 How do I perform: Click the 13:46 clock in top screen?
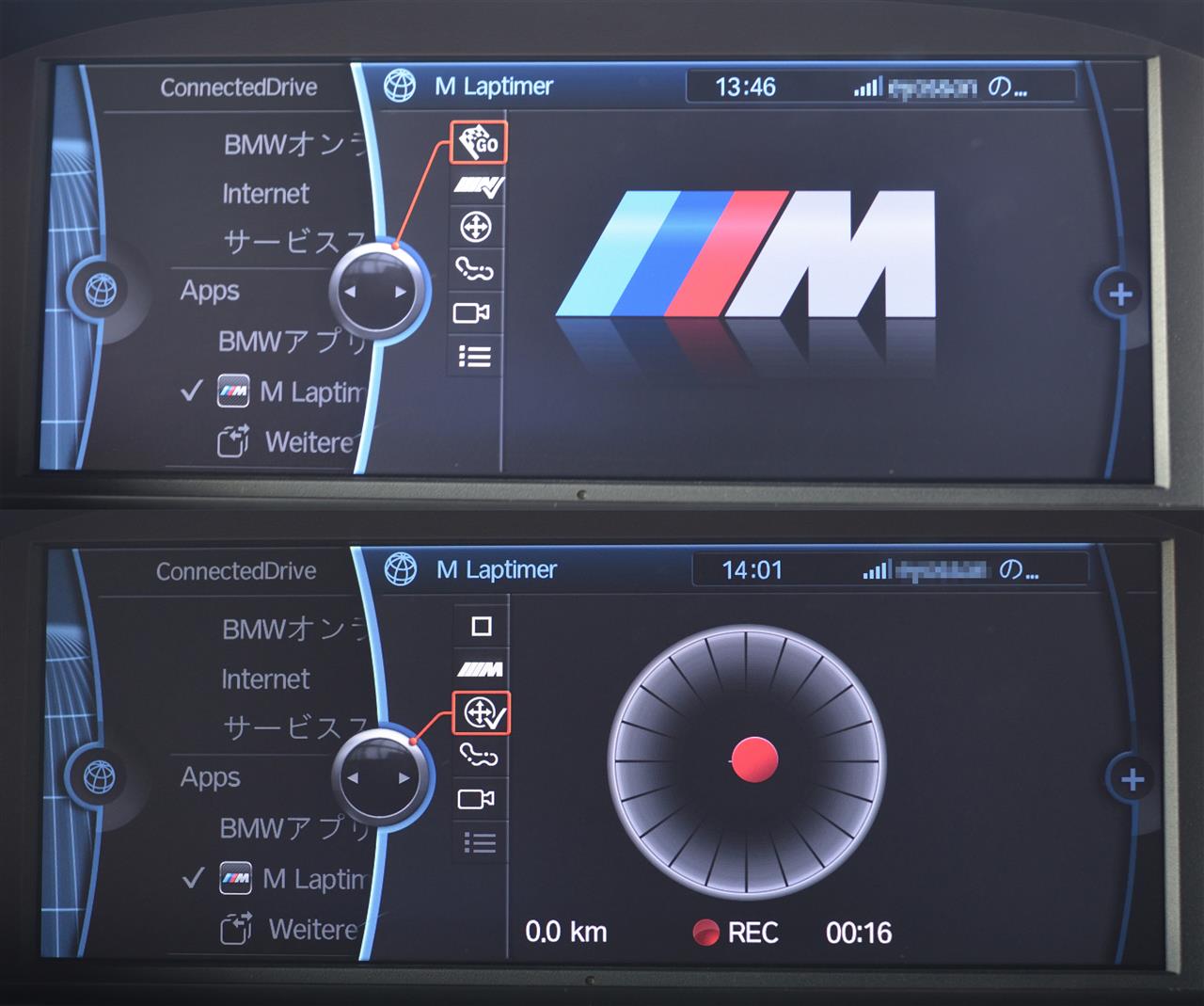[745, 87]
